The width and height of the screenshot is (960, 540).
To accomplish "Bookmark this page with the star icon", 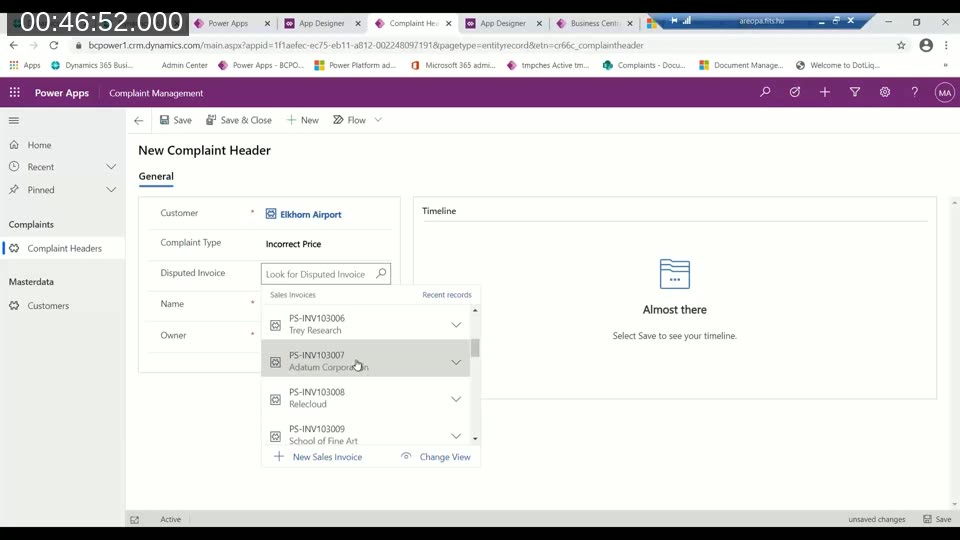I will [901, 45].
